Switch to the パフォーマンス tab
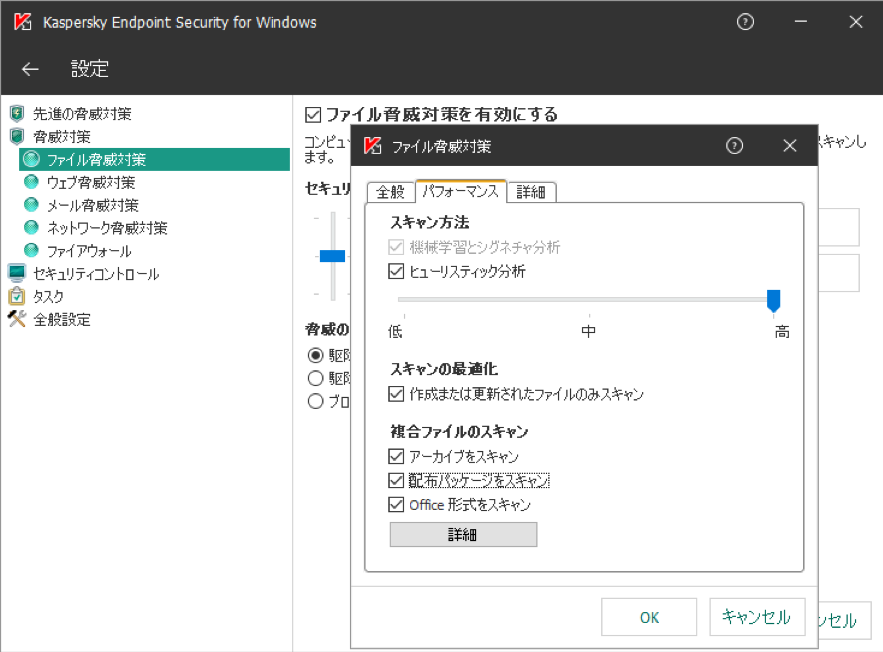 (461, 191)
